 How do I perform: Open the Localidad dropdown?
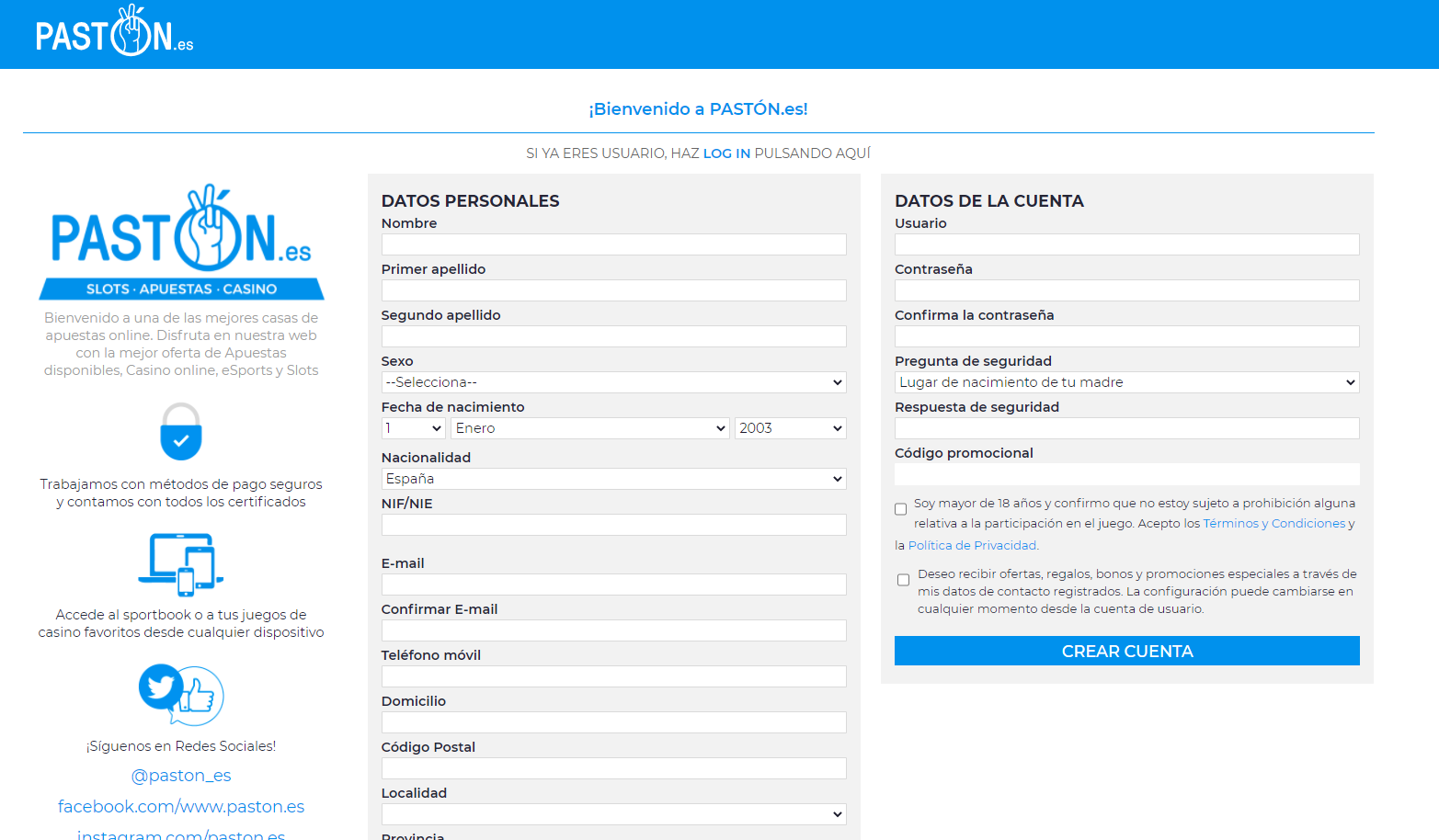(x=614, y=814)
